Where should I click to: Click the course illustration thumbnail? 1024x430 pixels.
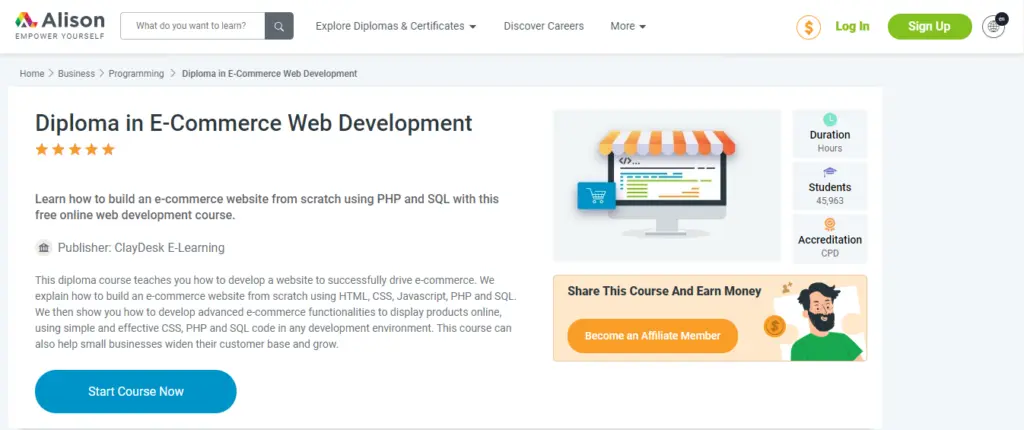[x=667, y=186]
